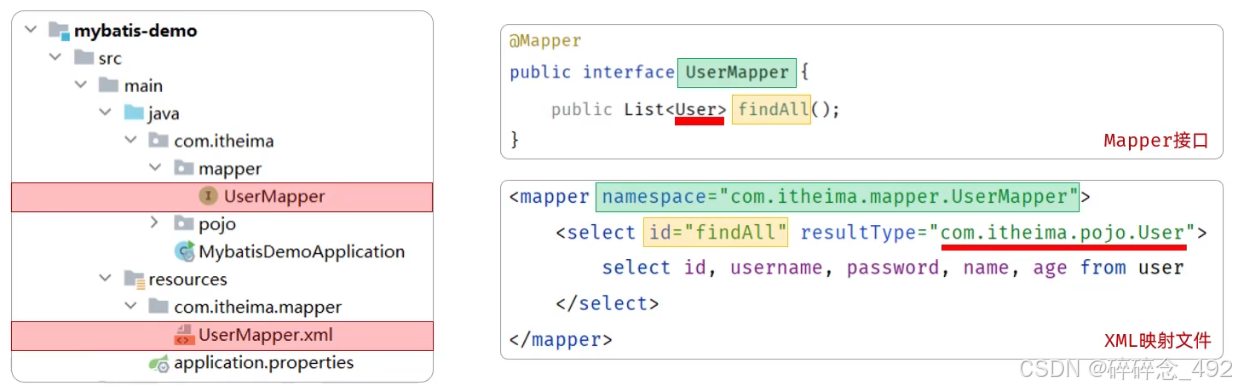Click the com.itheima.pojo.User resultType value

pos(1063,233)
